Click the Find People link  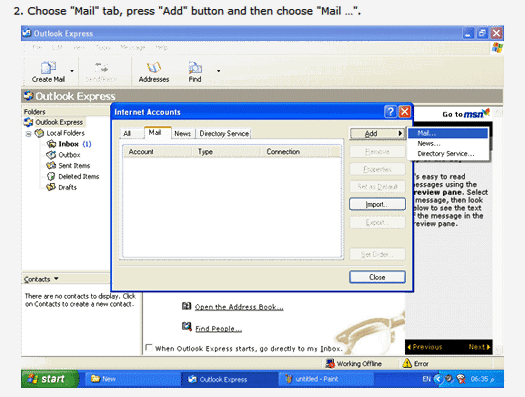(x=218, y=329)
